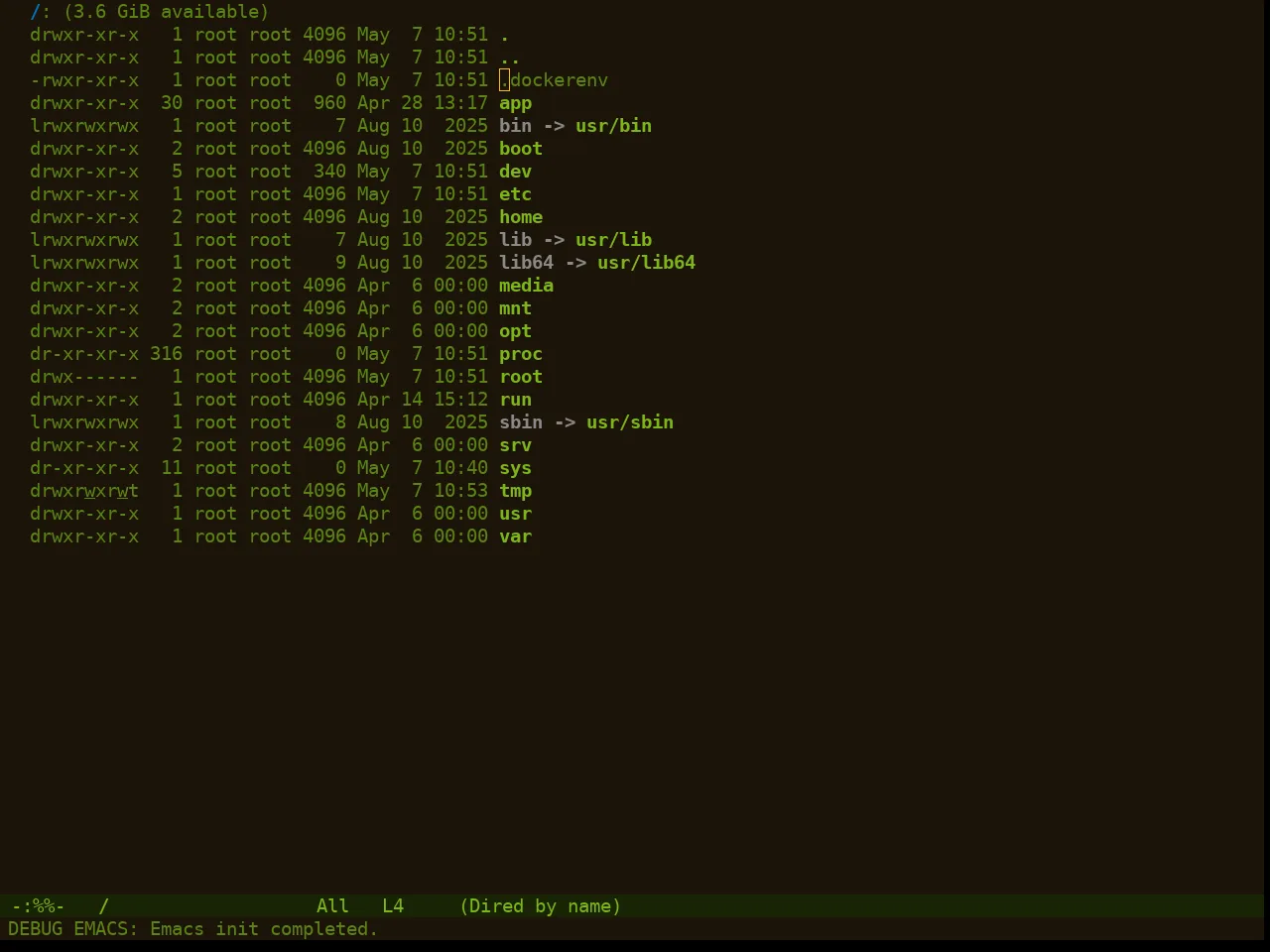Screen dimensions: 1270x952
Task: Open the run directory
Action: coord(515,400)
